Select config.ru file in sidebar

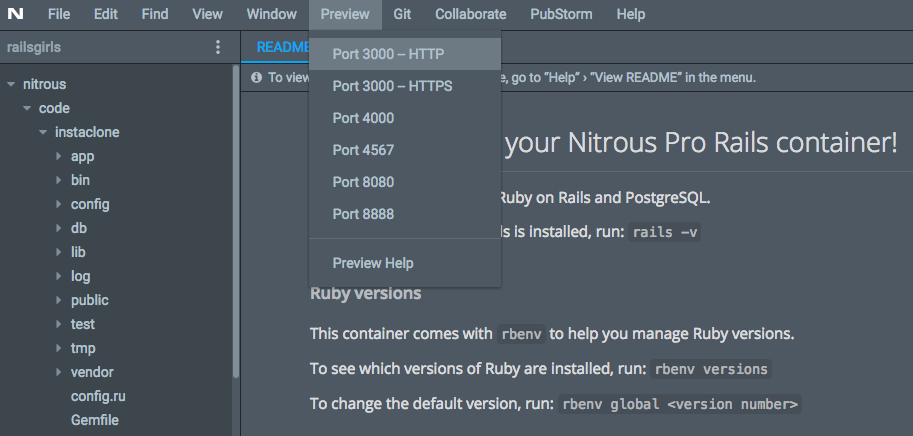[x=97, y=397]
